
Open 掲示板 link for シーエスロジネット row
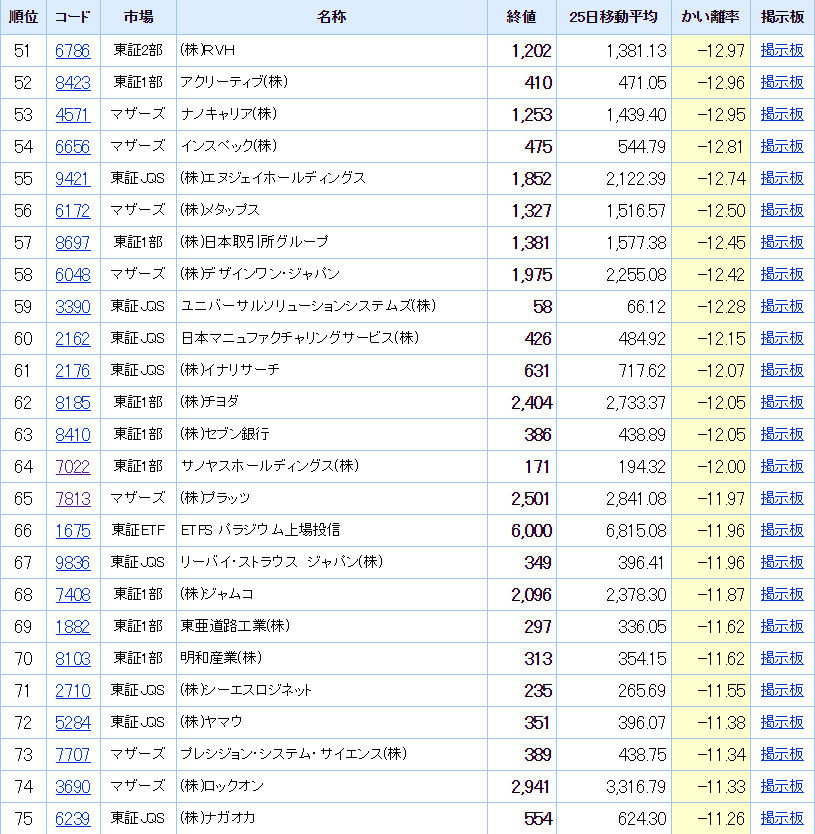coord(782,690)
